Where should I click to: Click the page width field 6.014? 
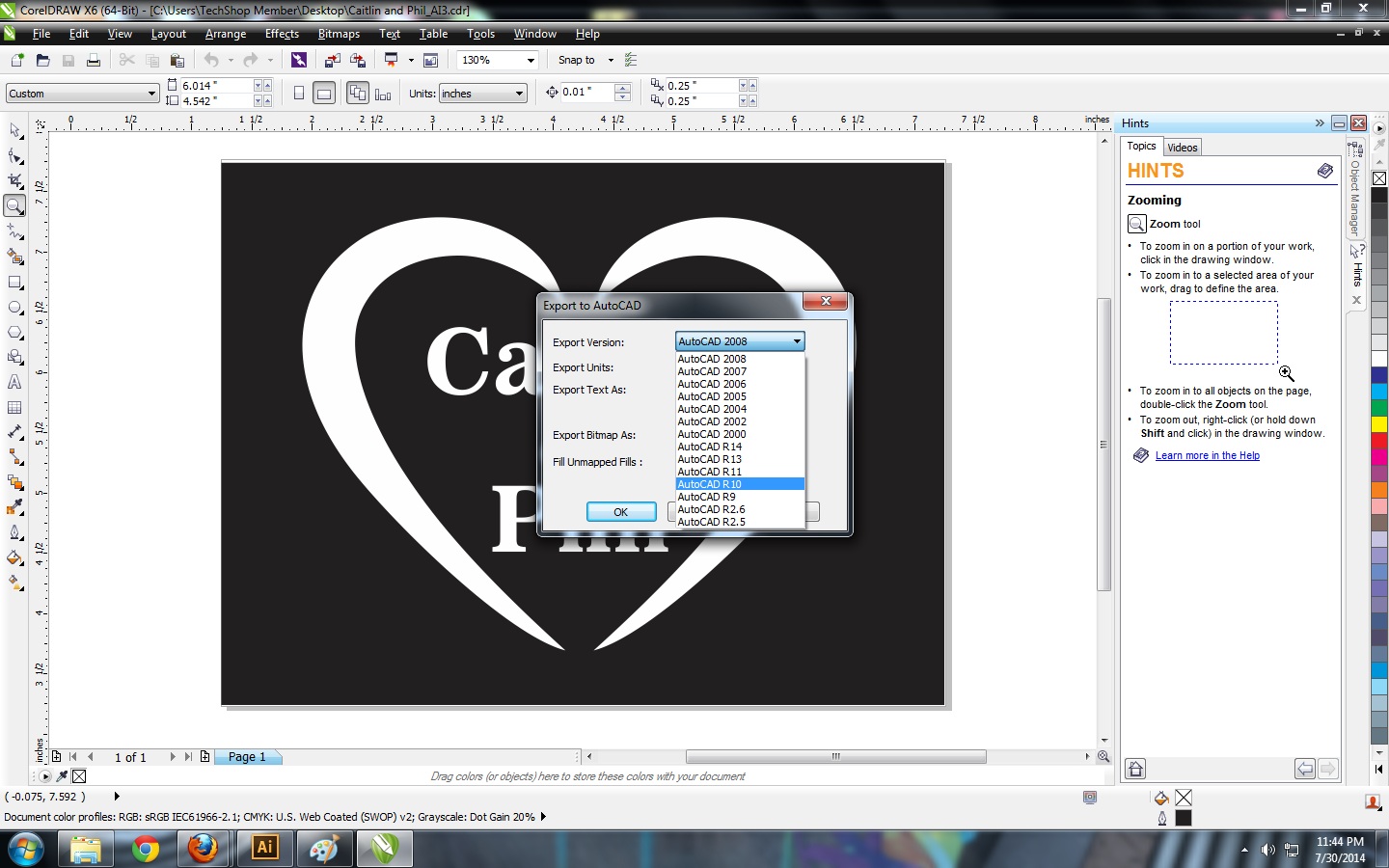click(x=216, y=86)
